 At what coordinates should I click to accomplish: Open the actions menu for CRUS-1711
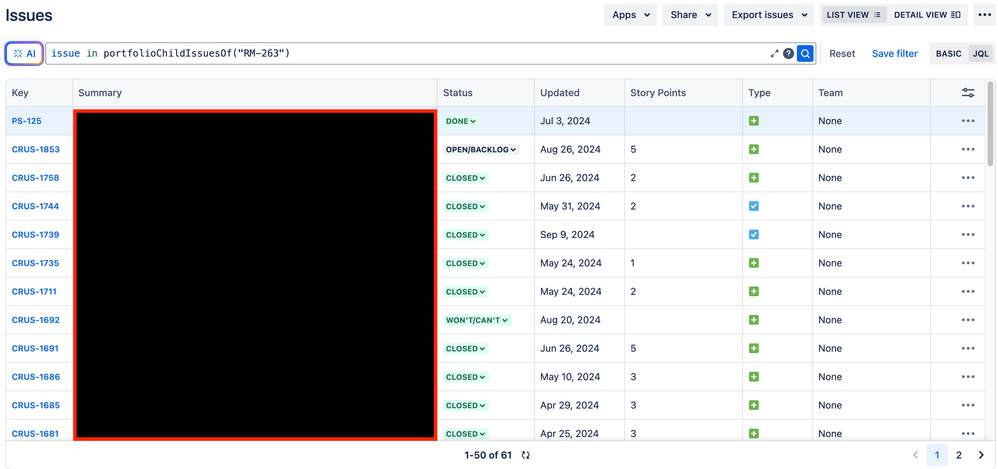point(968,291)
